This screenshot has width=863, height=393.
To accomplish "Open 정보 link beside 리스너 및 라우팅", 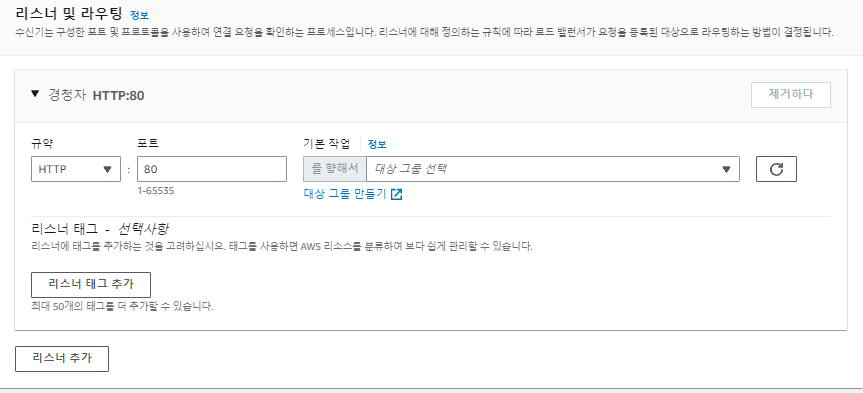I will [139, 15].
